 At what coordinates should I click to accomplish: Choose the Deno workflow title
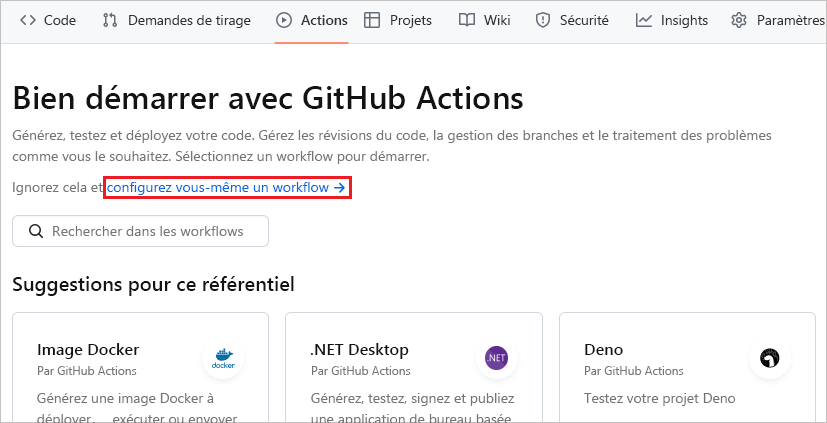tap(603, 350)
